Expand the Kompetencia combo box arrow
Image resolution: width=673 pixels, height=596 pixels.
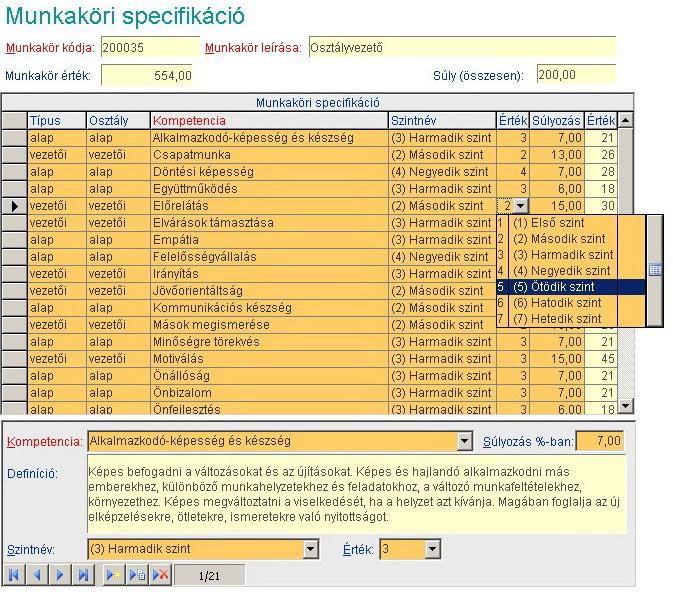point(464,441)
